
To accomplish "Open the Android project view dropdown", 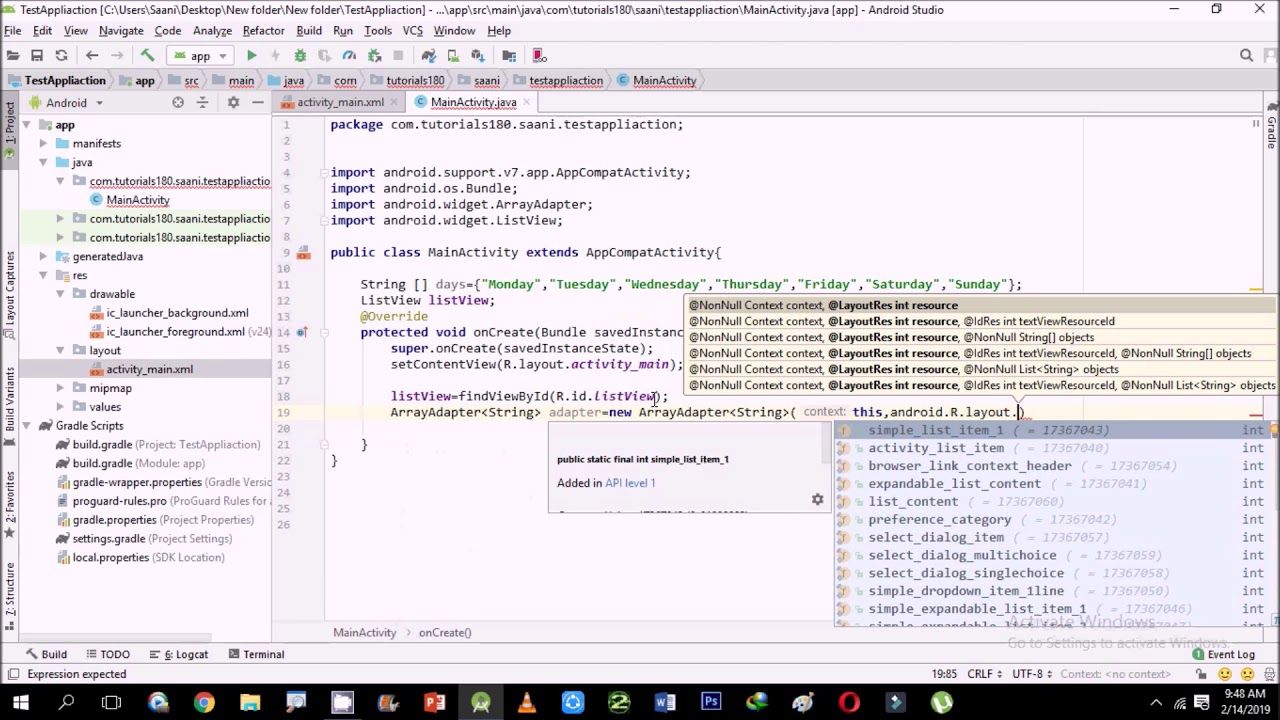I will (66, 102).
